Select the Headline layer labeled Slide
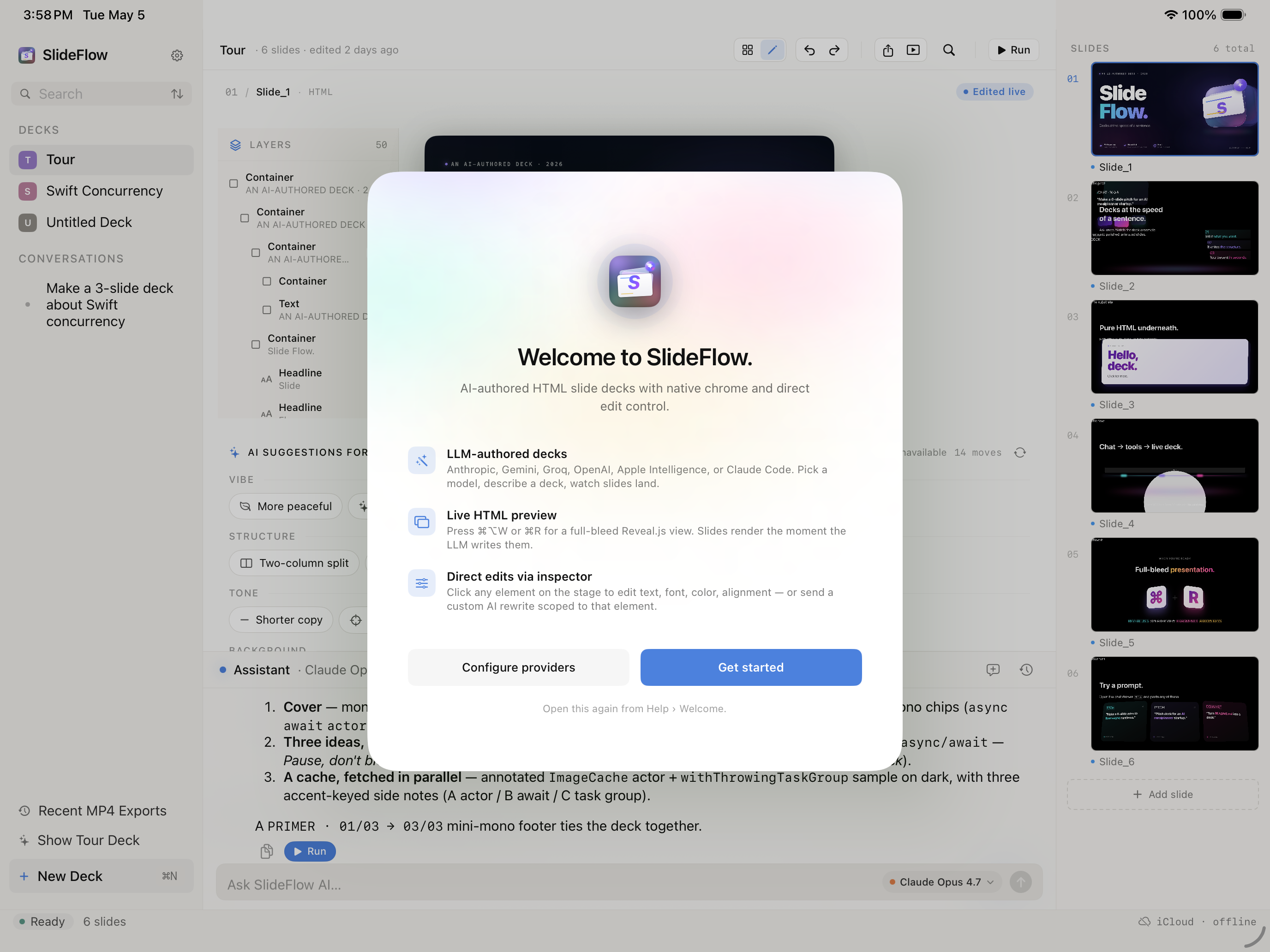 315,379
